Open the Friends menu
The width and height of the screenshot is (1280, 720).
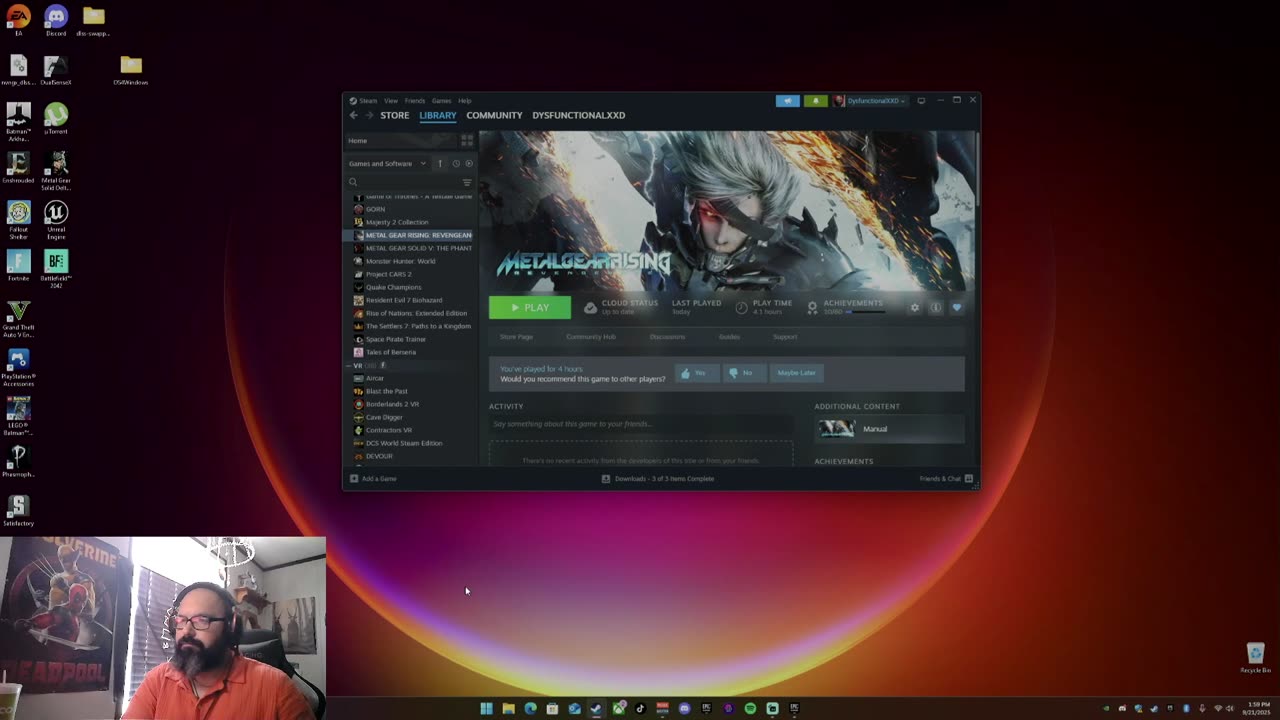point(415,101)
